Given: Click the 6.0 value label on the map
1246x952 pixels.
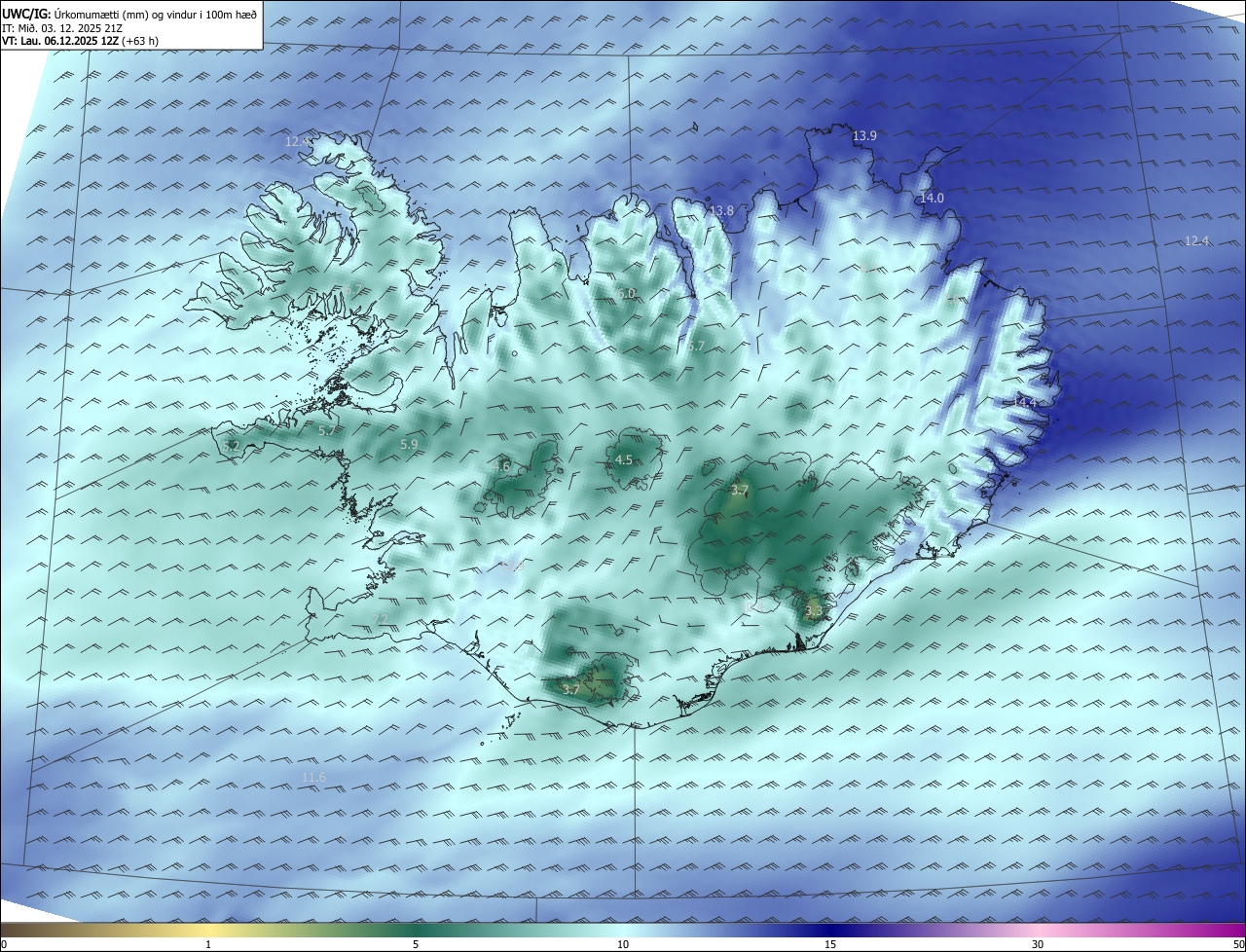Looking at the screenshot, I should tap(626, 294).
